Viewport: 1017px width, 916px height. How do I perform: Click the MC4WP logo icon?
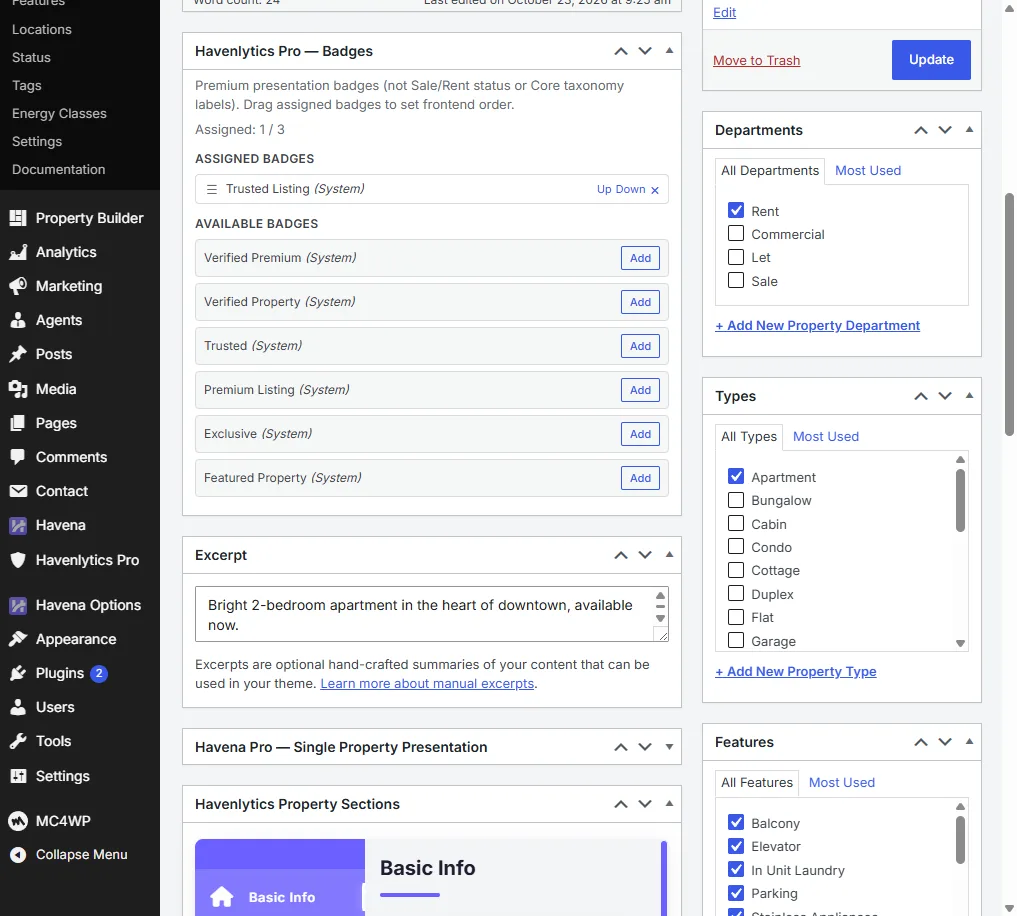point(18,821)
